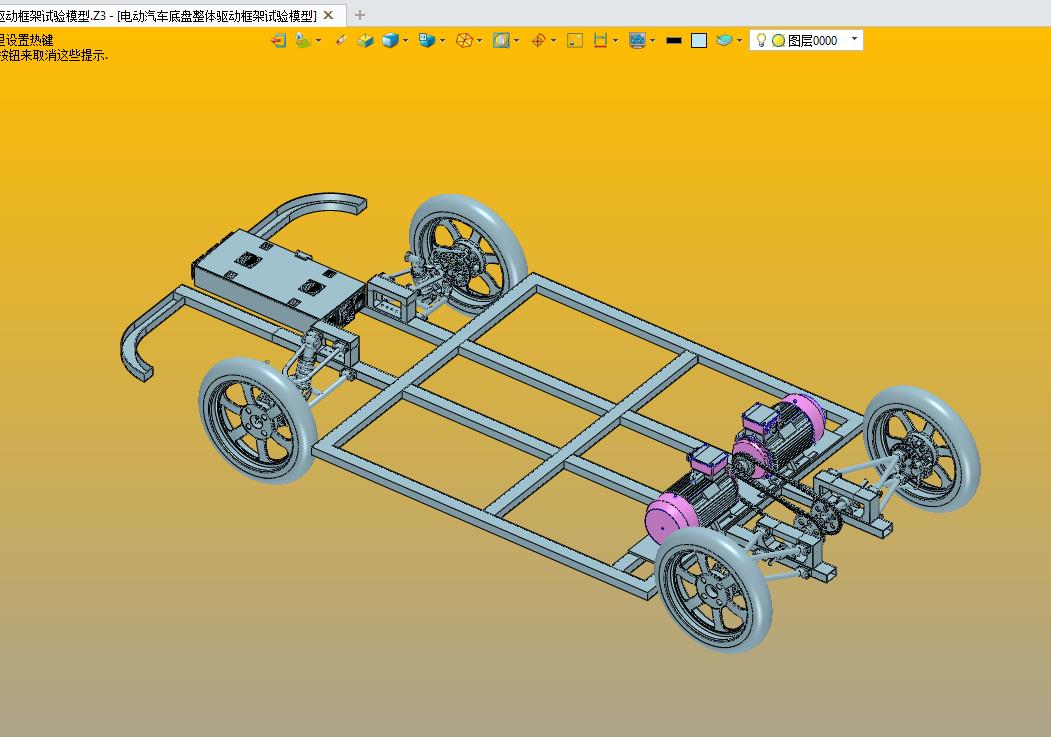Toggle the yellow circle layer status icon
The image size is (1051, 737).
click(778, 40)
